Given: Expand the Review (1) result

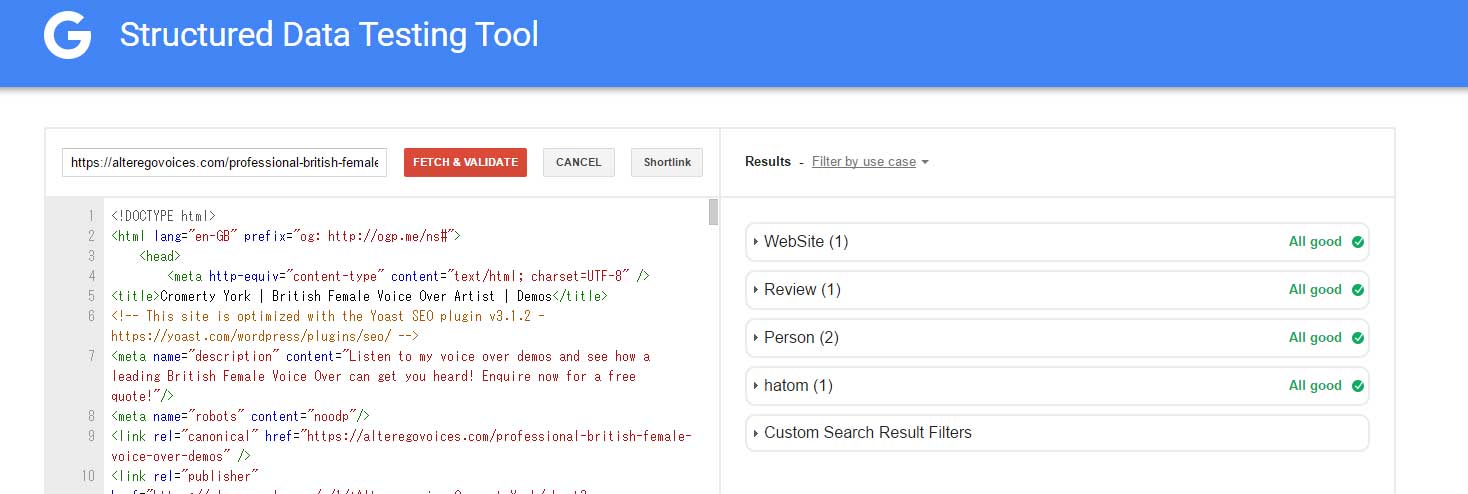Looking at the screenshot, I should [1057, 290].
